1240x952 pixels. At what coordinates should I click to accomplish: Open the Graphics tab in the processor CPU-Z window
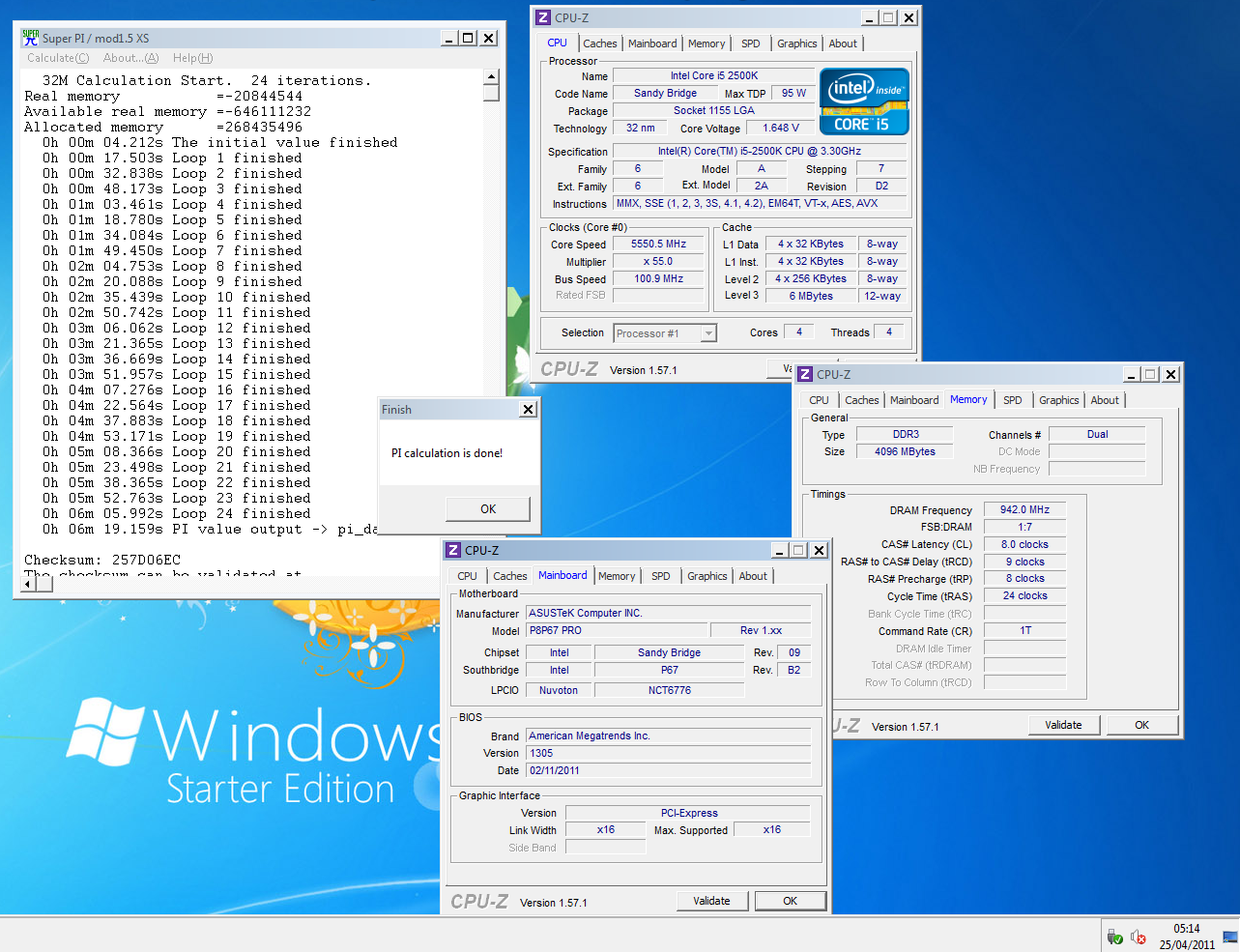797,43
